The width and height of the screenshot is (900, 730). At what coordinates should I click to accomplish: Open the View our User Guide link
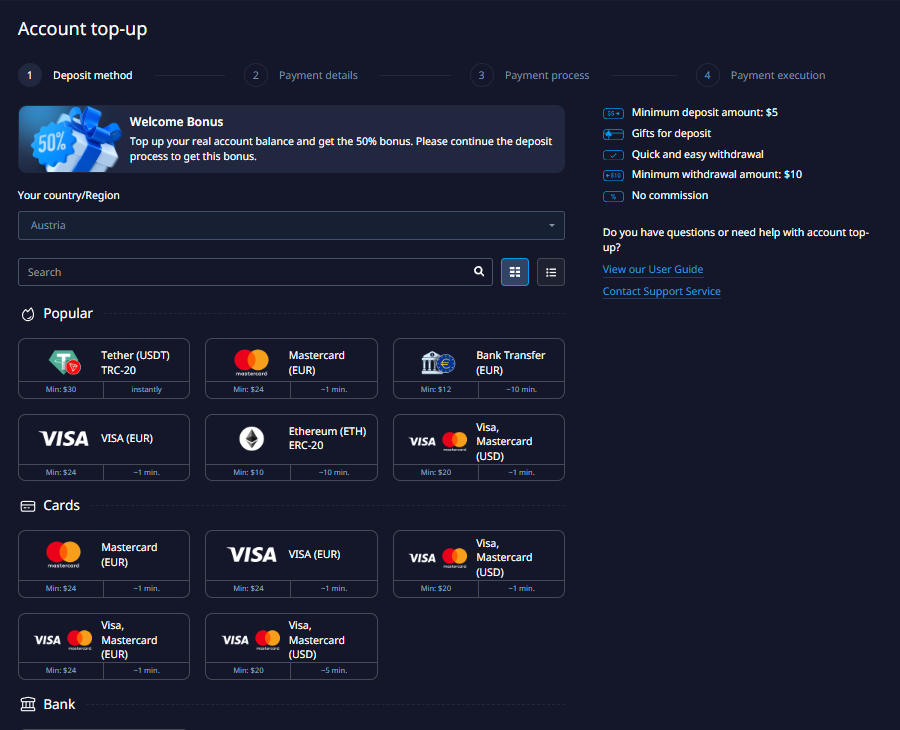tap(653, 269)
